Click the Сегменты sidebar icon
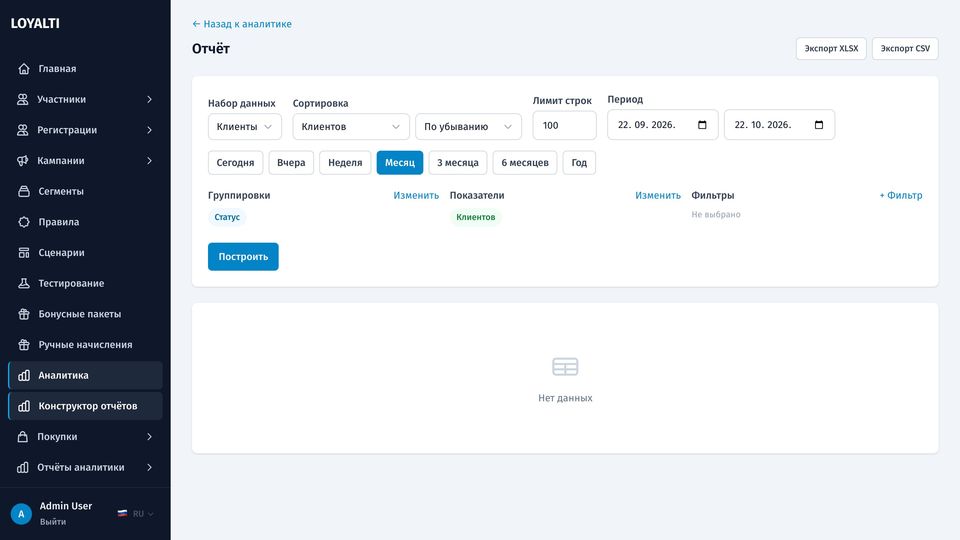 coord(24,191)
